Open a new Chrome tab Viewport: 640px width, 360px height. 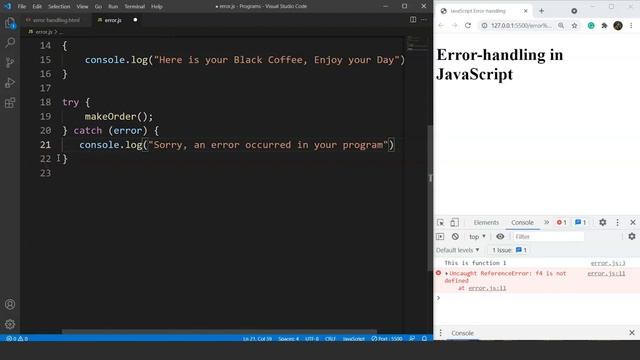pyautogui.click(x=542, y=11)
